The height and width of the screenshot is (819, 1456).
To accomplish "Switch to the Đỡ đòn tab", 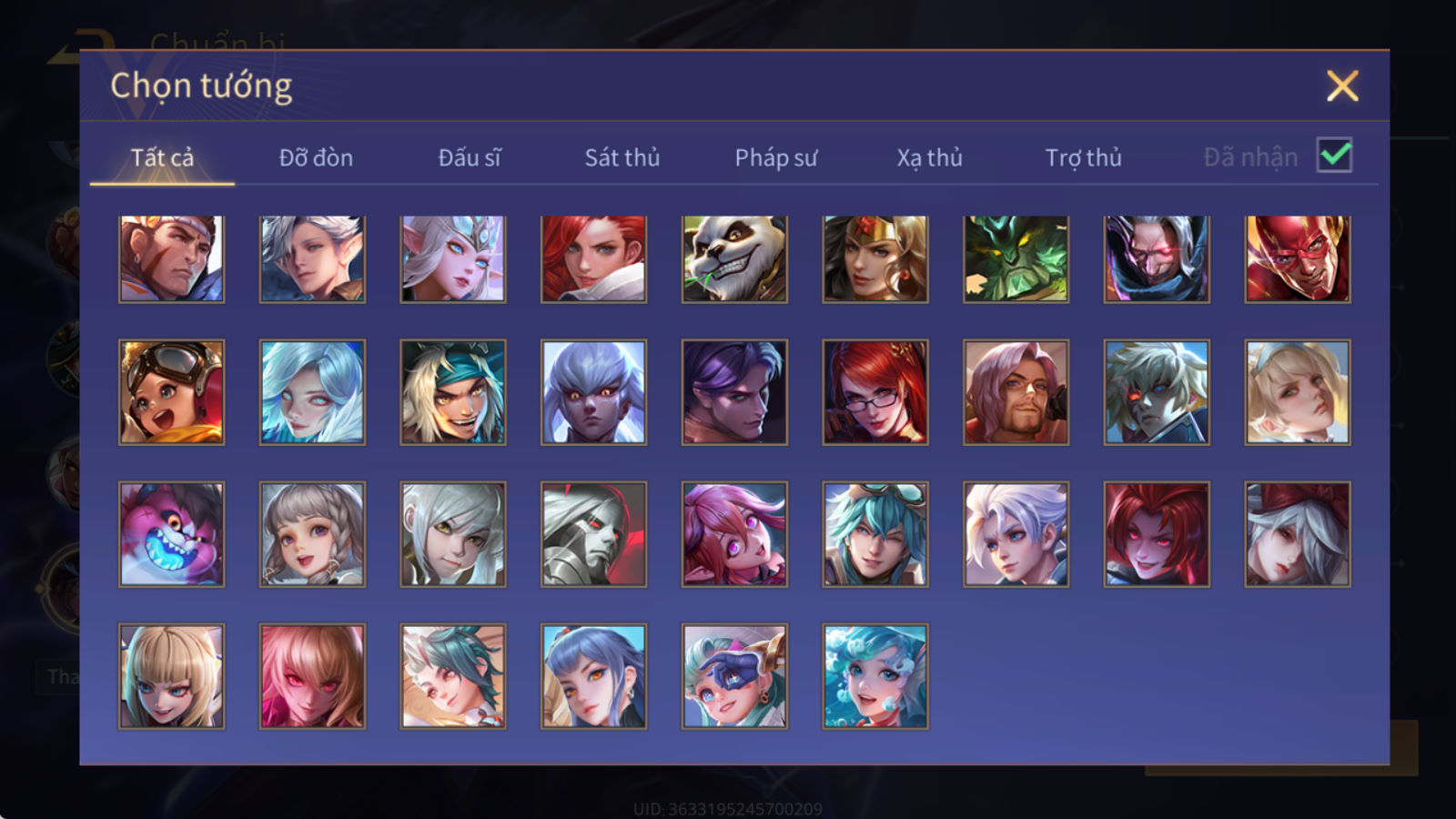I will point(316,157).
